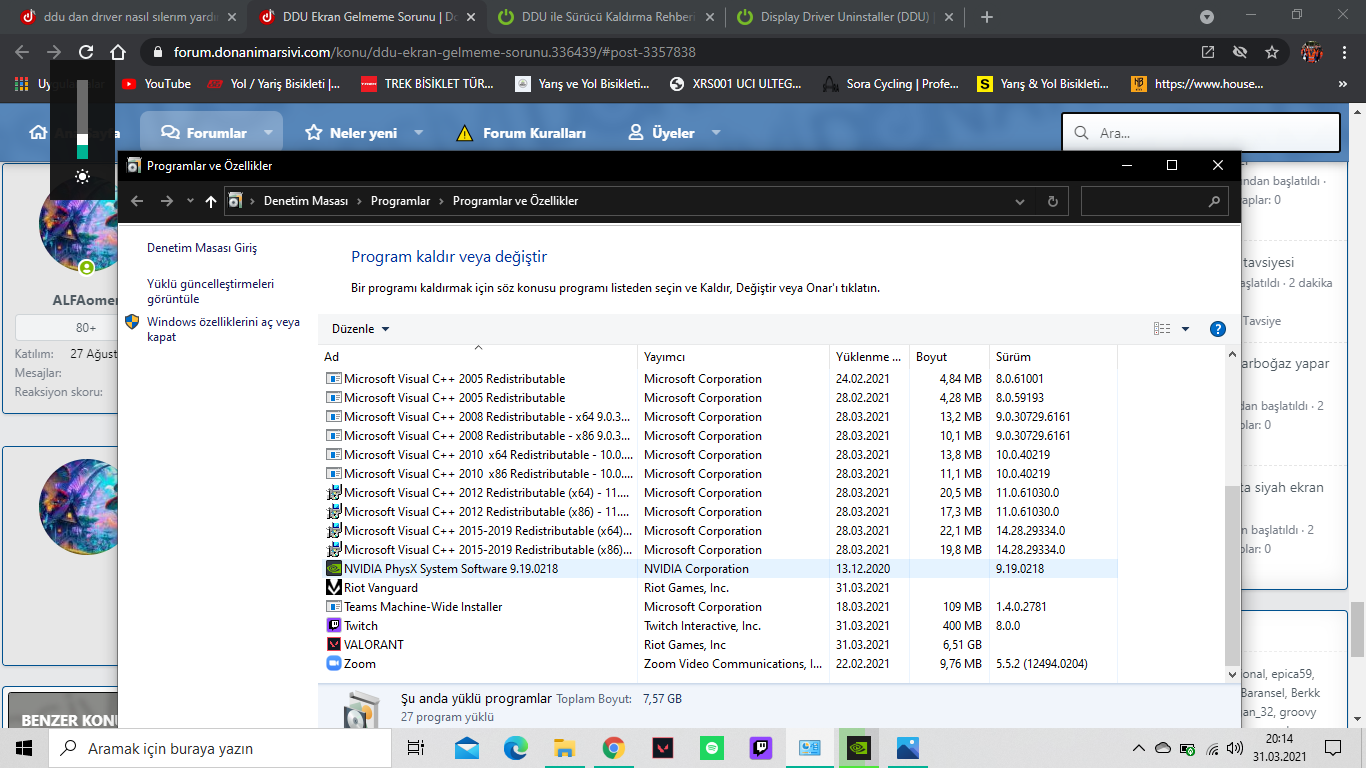Open the Neler yeni forum menu
This screenshot has height=768, width=1366.
point(351,133)
